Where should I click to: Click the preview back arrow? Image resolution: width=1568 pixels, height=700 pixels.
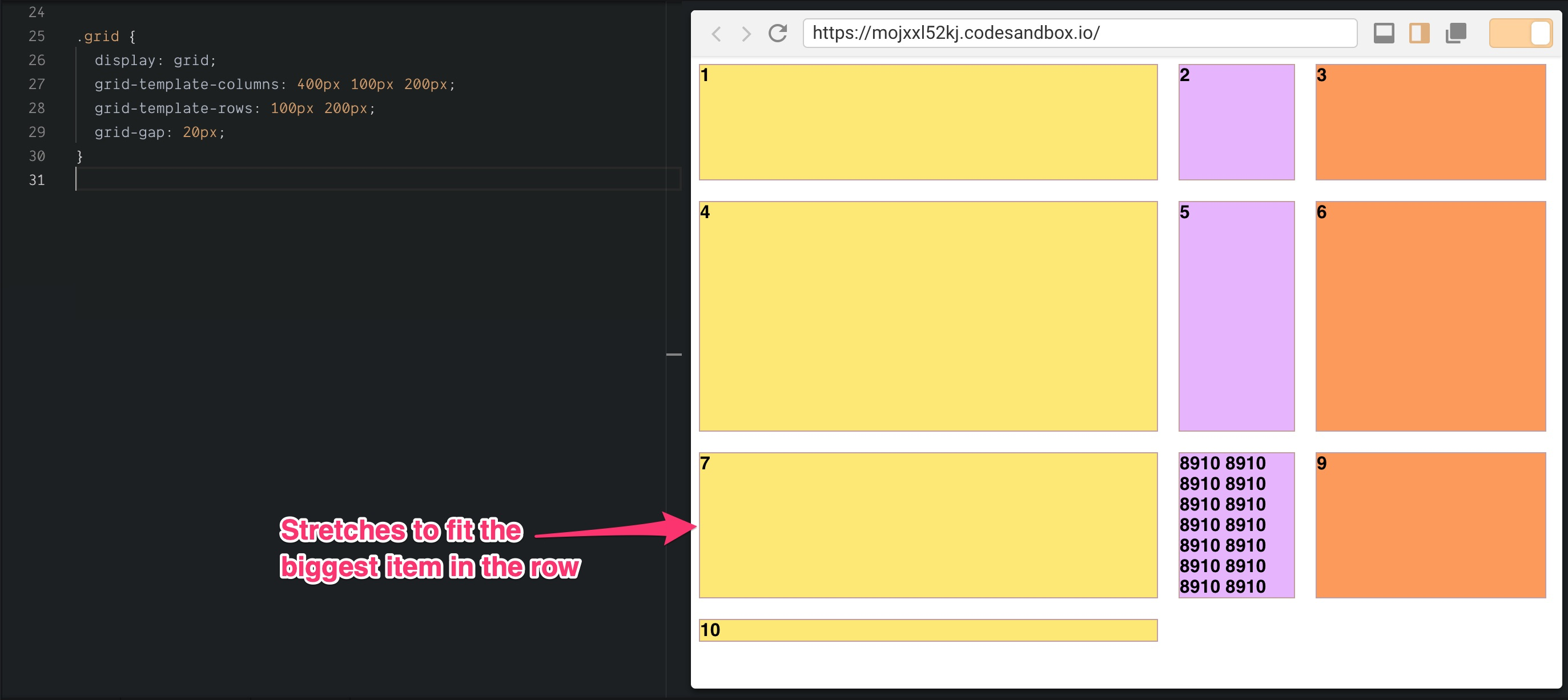tap(717, 34)
